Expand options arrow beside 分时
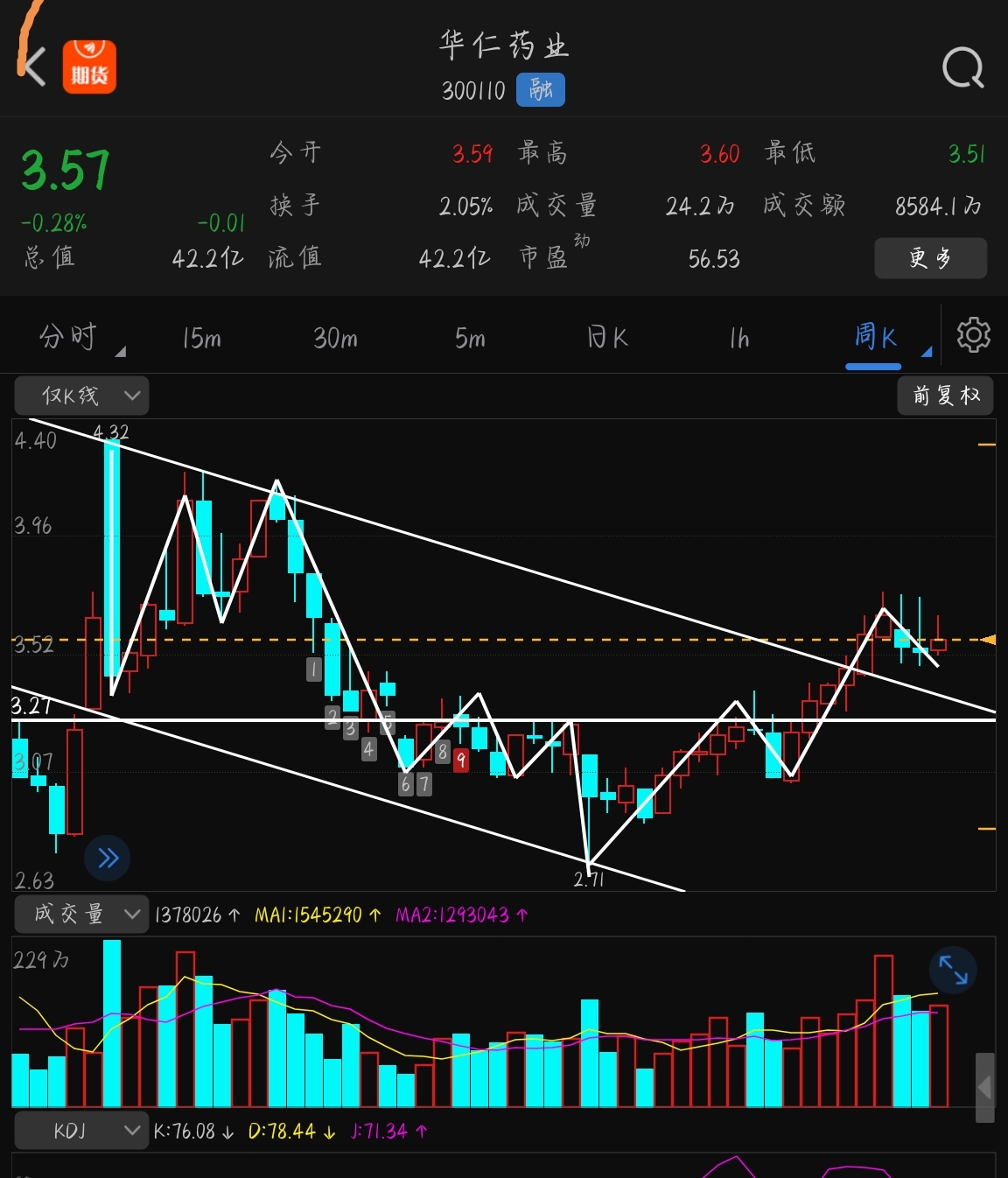The image size is (1008, 1178). pos(121,352)
